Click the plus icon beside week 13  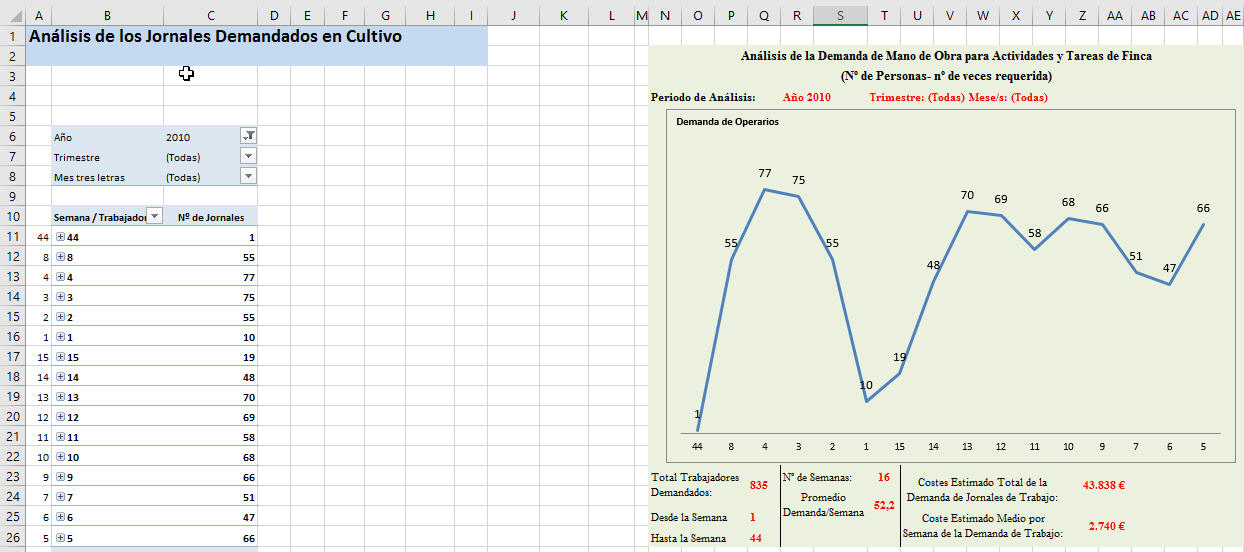(x=60, y=397)
